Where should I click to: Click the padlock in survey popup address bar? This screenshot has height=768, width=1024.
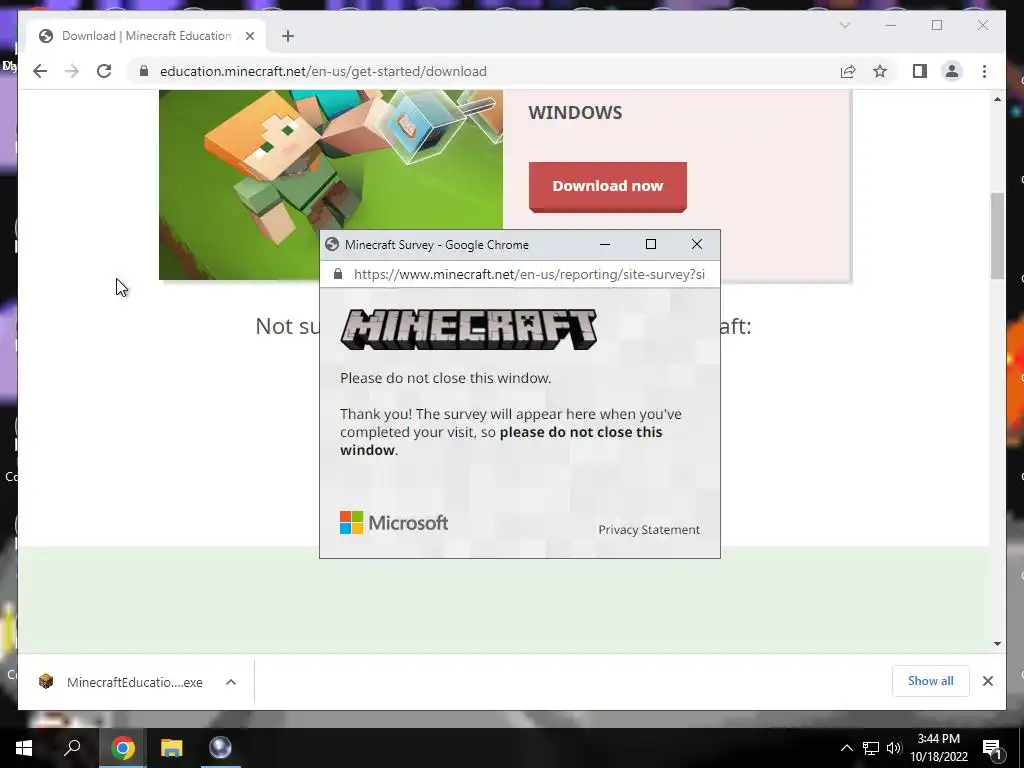coord(338,274)
